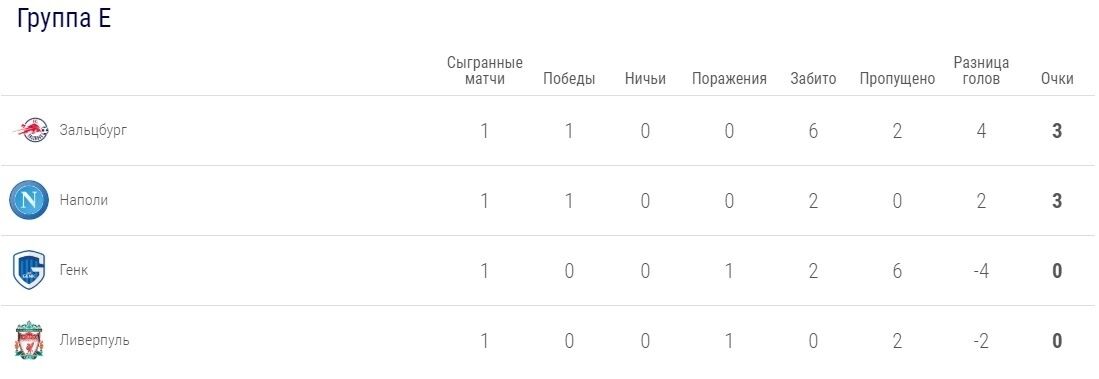The width and height of the screenshot is (1099, 379).
Task: Sort by Очки column header
Action: click(1057, 79)
